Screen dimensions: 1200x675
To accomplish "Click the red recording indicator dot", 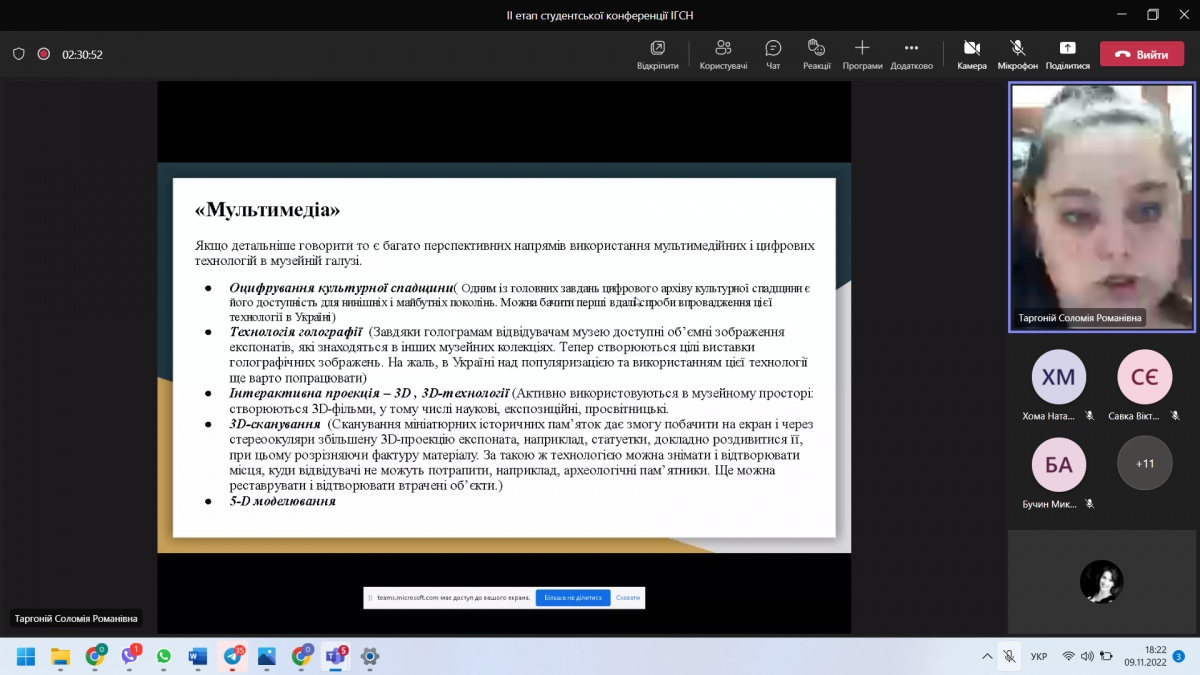I will (x=42, y=53).
